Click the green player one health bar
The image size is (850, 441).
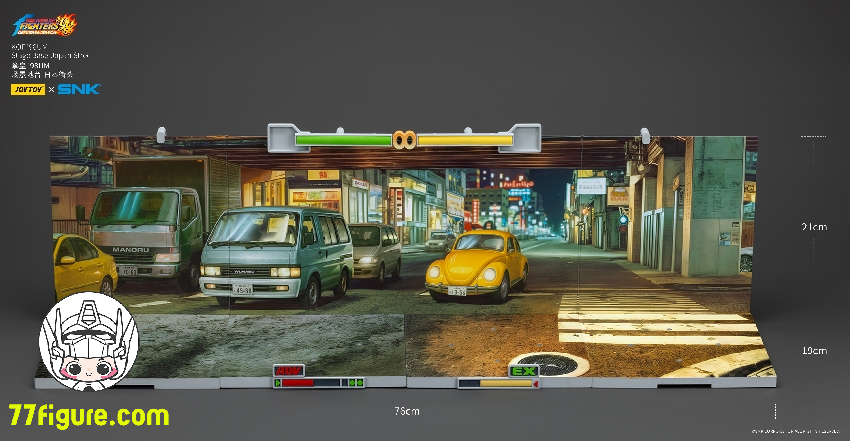(x=343, y=140)
